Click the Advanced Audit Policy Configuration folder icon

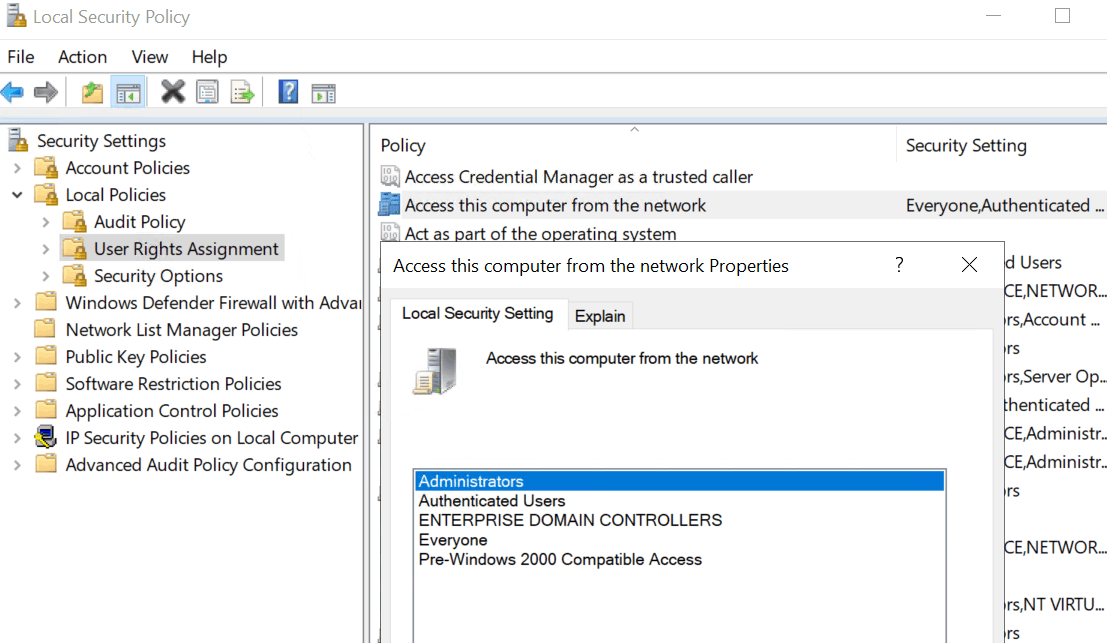click(x=46, y=464)
